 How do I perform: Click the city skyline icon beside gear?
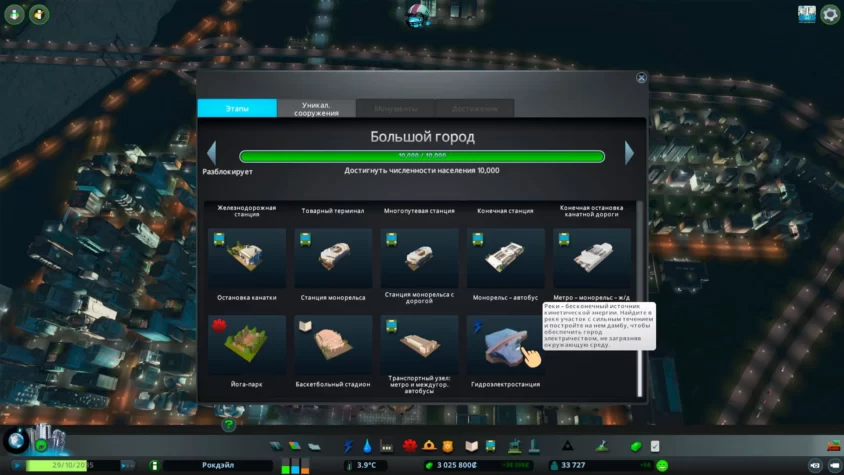(x=807, y=15)
